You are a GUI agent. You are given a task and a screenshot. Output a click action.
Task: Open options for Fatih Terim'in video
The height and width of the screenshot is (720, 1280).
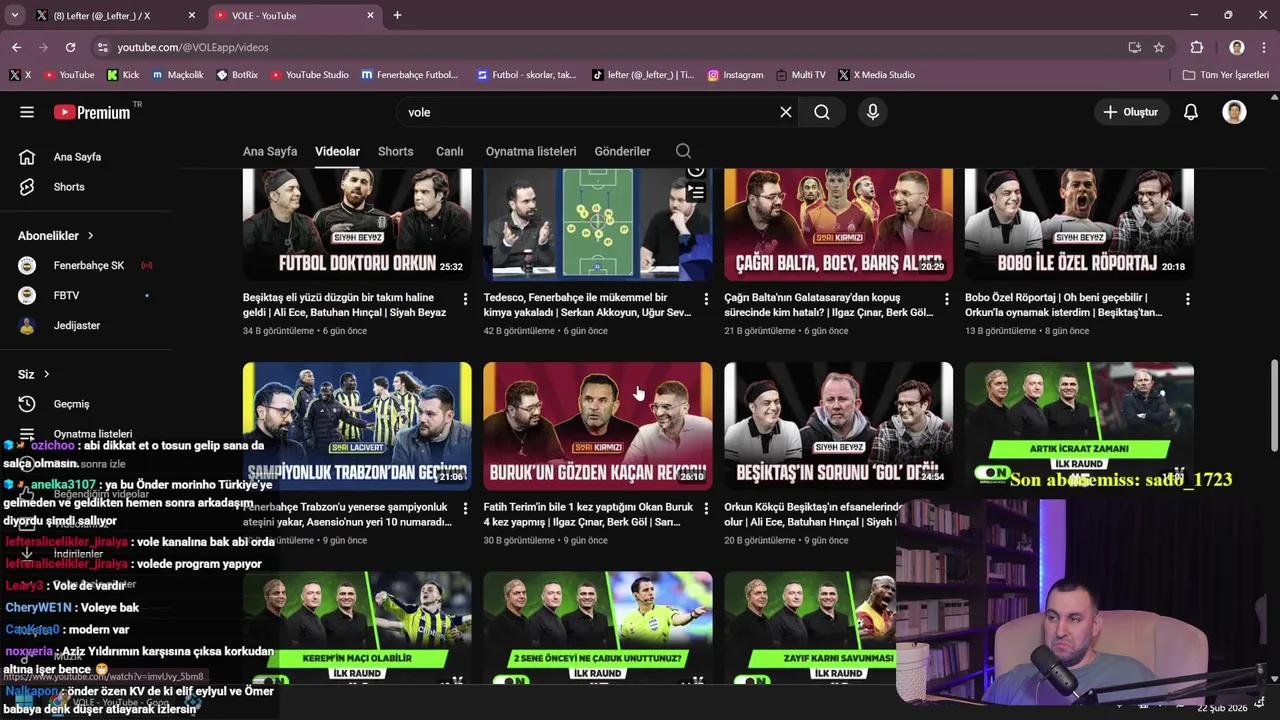pos(706,509)
